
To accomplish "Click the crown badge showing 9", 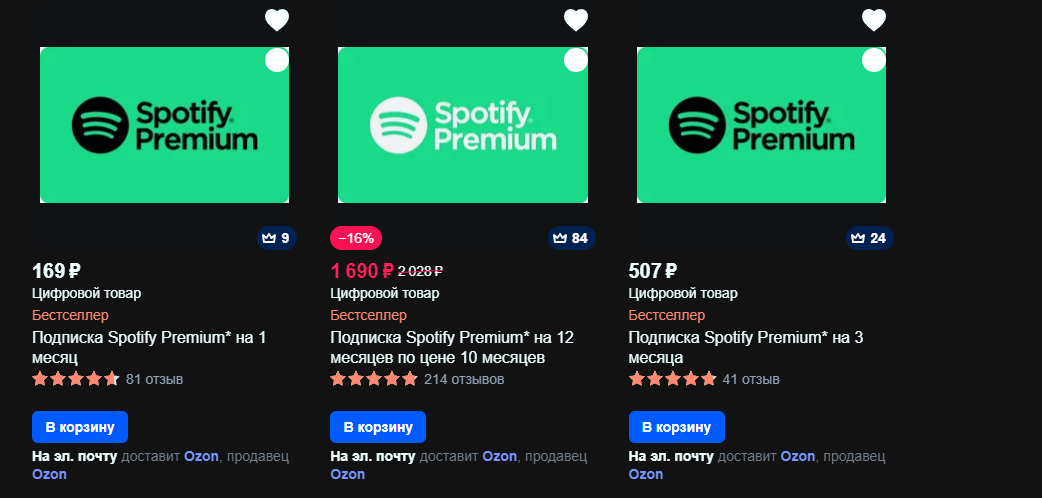I will [276, 238].
